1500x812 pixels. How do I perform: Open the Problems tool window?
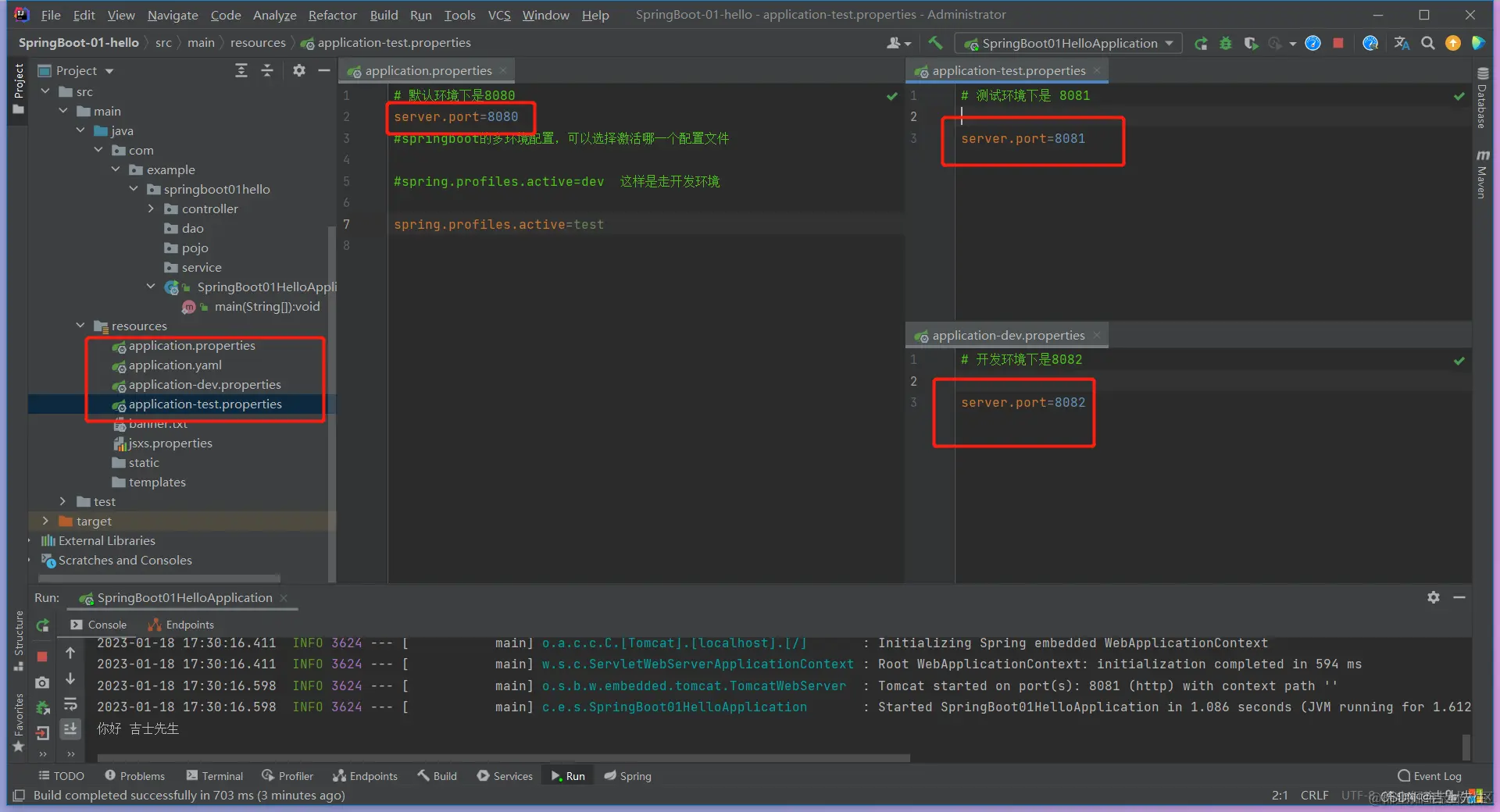[x=134, y=776]
